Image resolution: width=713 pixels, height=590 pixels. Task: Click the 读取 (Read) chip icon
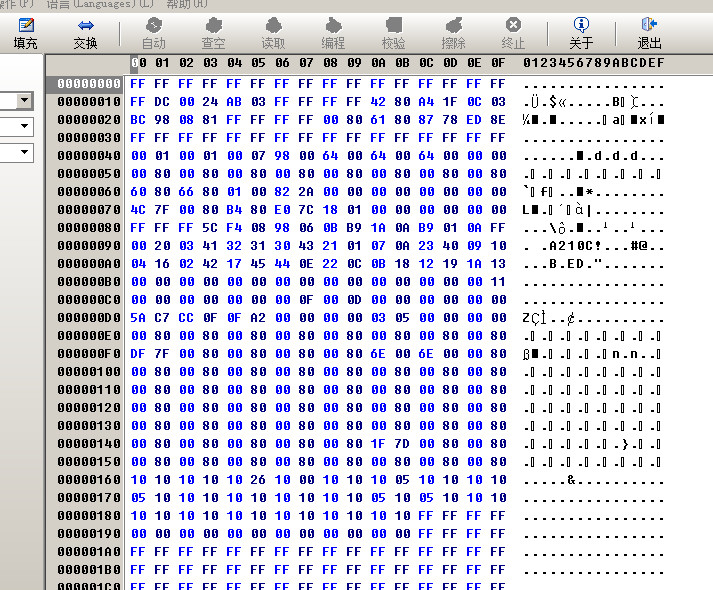tap(273, 32)
